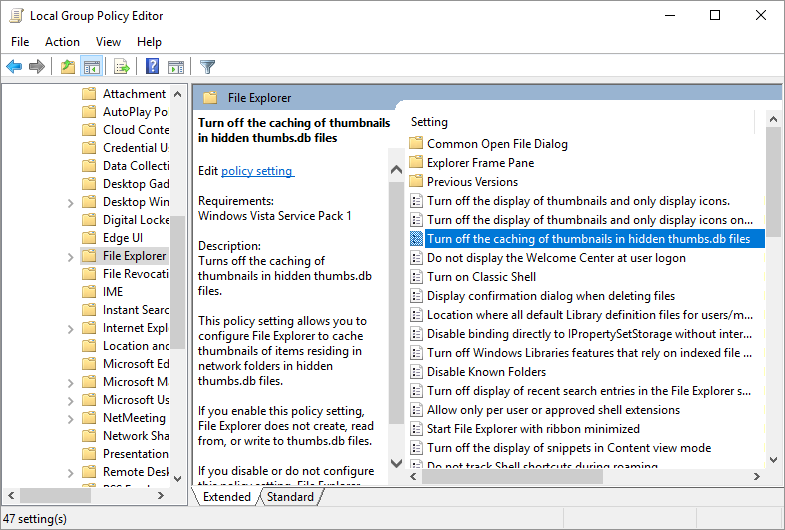The height and width of the screenshot is (530, 785).
Task: Click policy icon beside Disable Known Folders
Action: pos(416,372)
